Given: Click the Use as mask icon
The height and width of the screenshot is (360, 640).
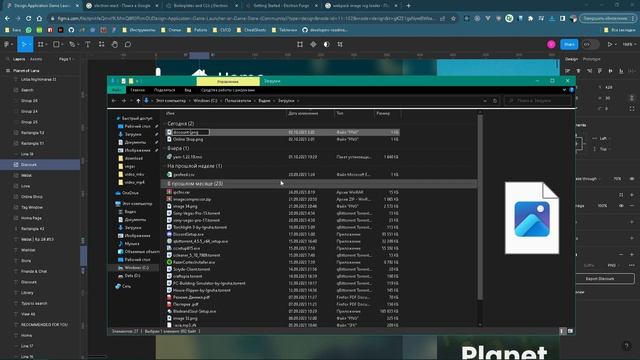Looking at the screenshot, I should click(327, 44).
